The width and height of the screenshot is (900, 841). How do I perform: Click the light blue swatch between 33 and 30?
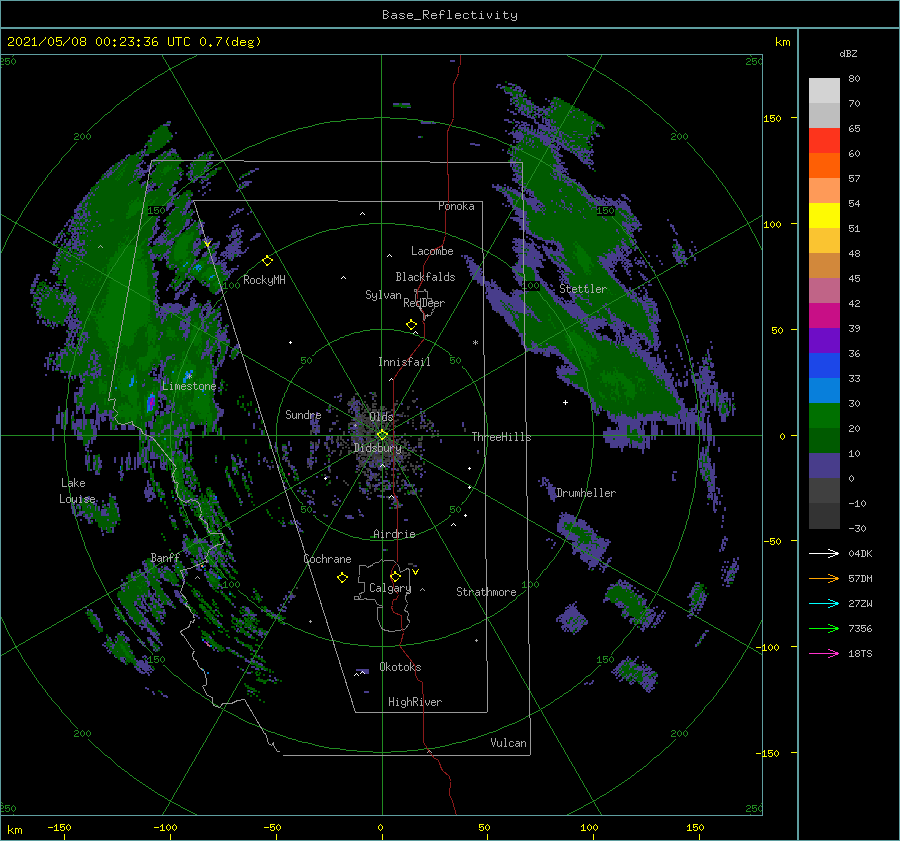click(824, 390)
